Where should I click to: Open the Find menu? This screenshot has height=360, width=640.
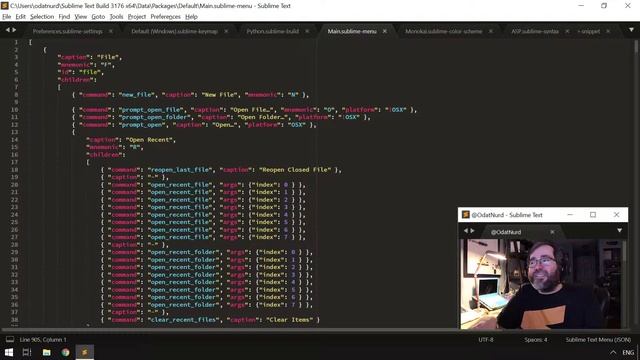click(64, 17)
